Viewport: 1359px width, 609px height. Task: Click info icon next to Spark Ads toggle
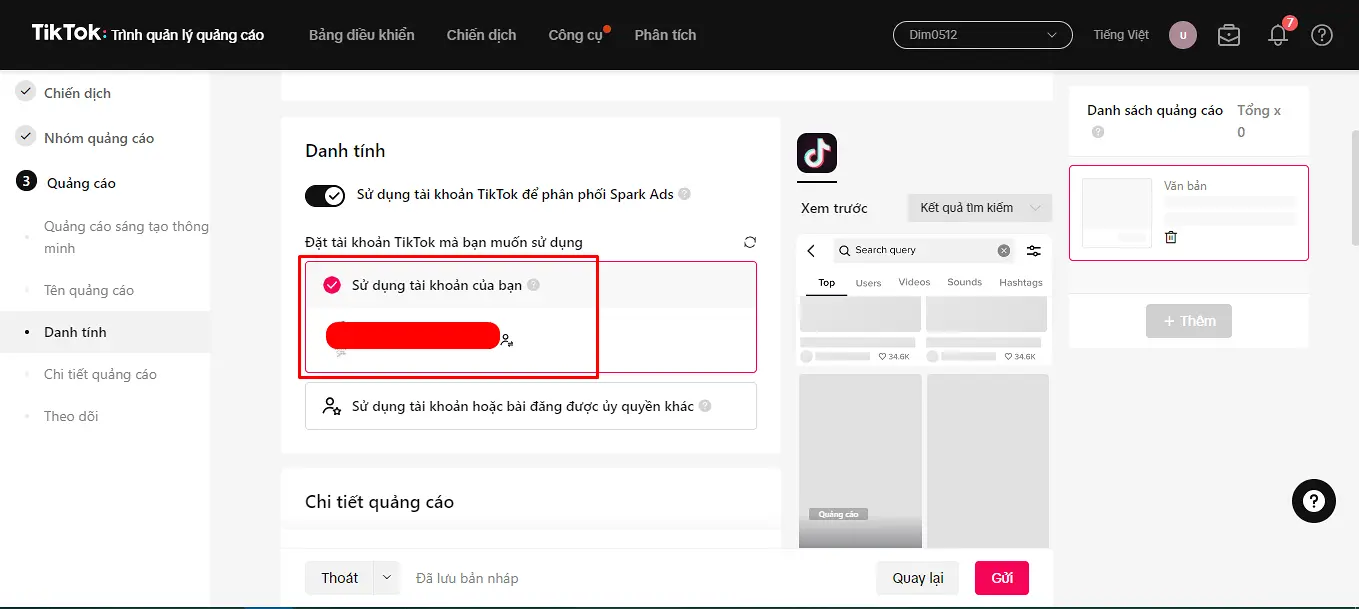[685, 194]
